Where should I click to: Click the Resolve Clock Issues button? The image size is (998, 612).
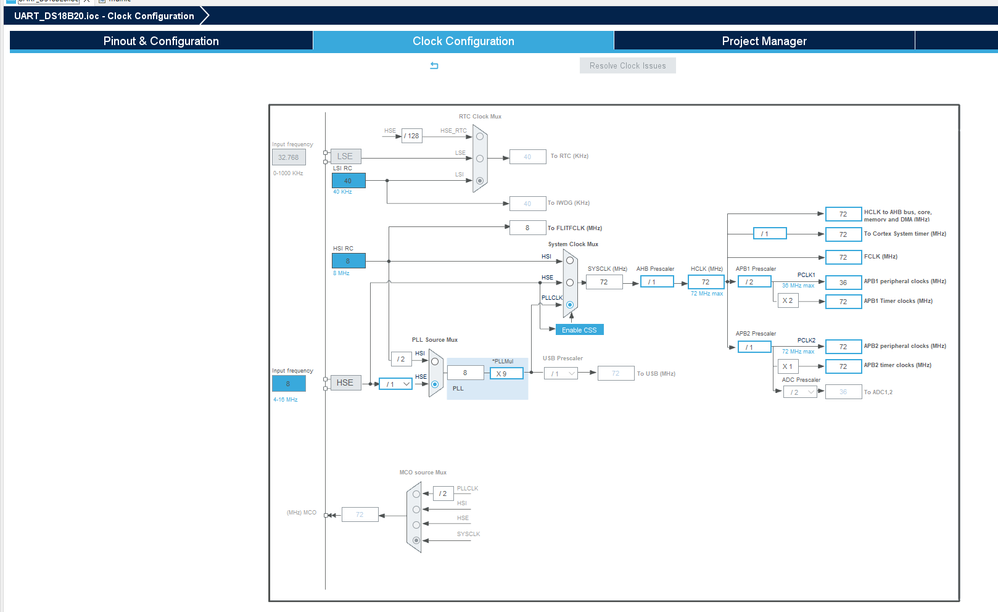(x=628, y=66)
